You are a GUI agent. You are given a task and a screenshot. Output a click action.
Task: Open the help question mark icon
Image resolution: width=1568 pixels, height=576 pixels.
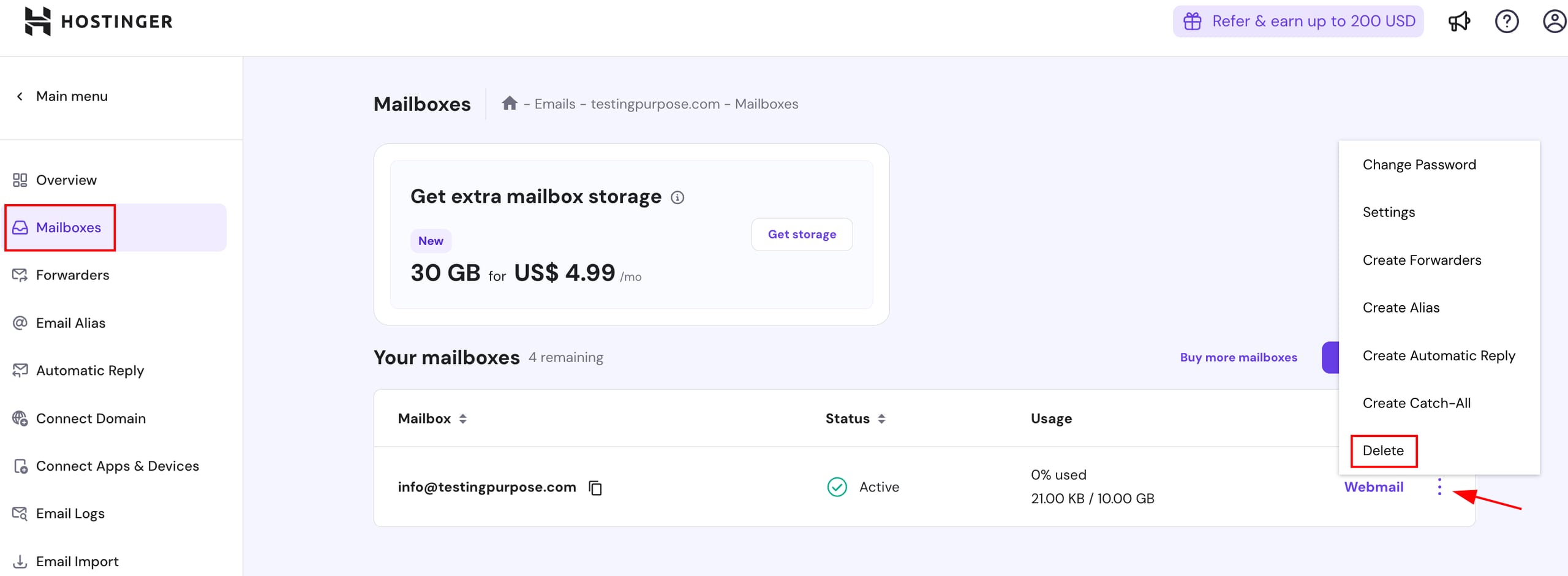(1506, 21)
